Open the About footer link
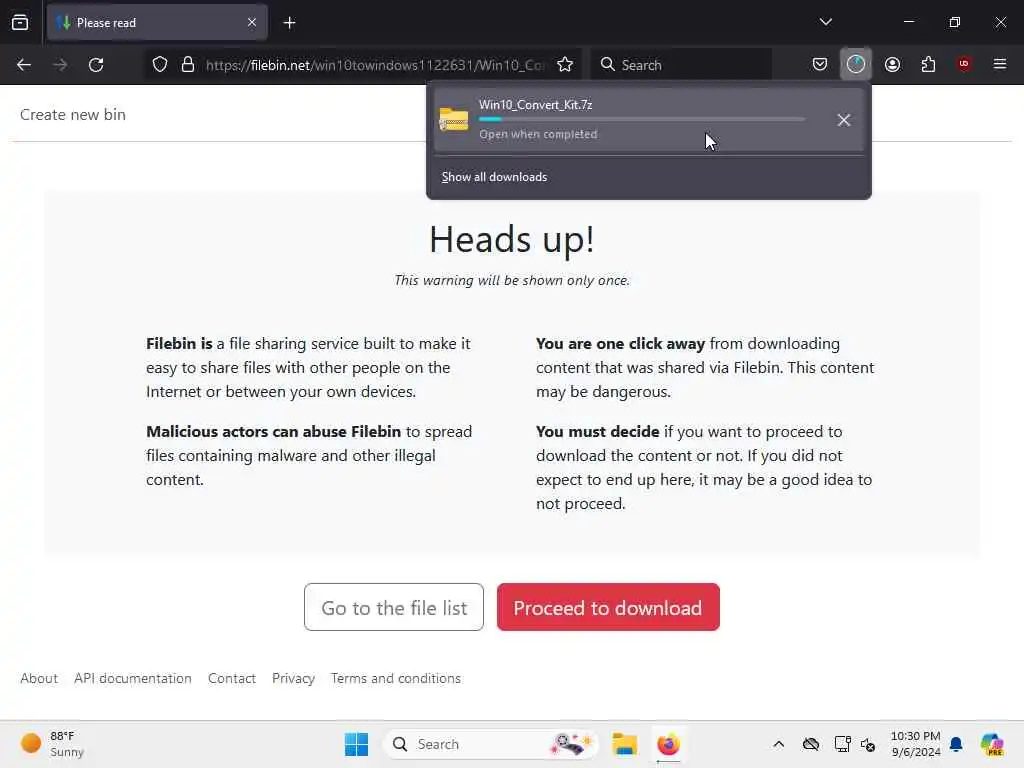Image resolution: width=1024 pixels, height=768 pixels. 39,679
